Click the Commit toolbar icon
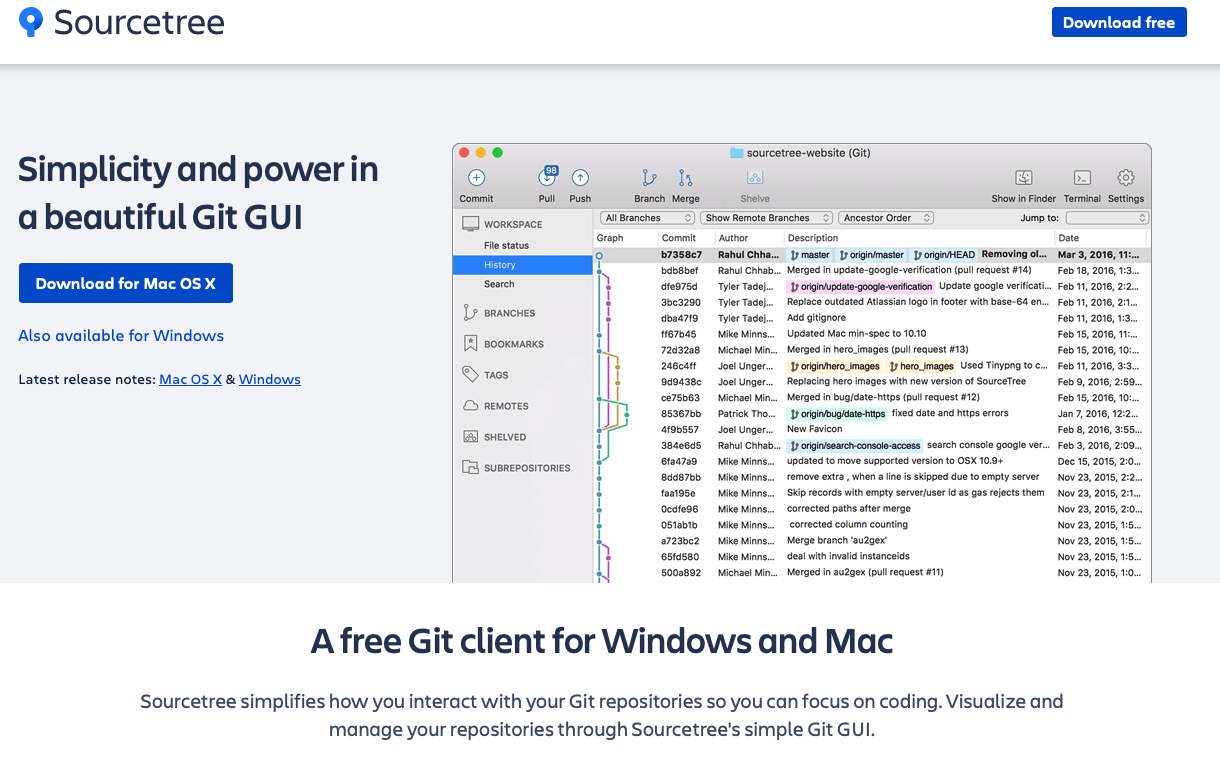 [476, 178]
